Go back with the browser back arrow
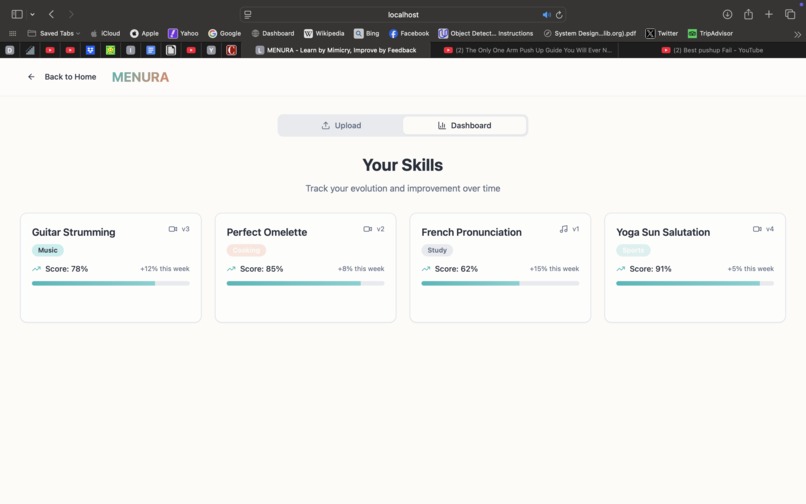 [51, 14]
